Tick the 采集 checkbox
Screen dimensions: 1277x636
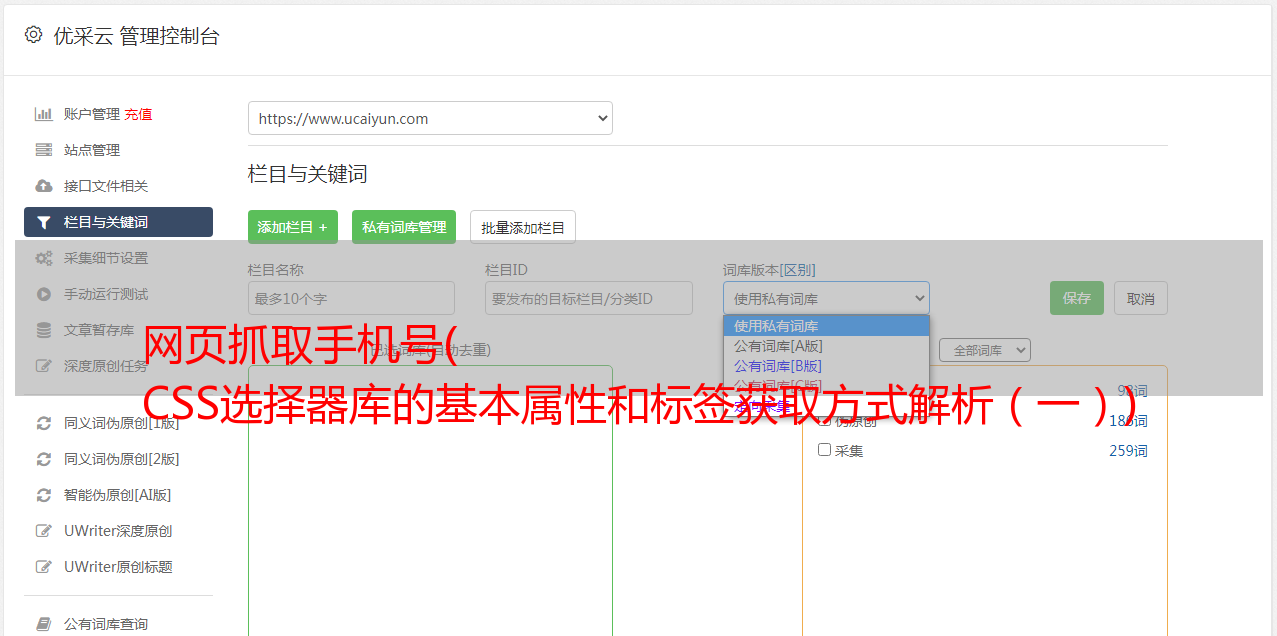pyautogui.click(x=825, y=450)
